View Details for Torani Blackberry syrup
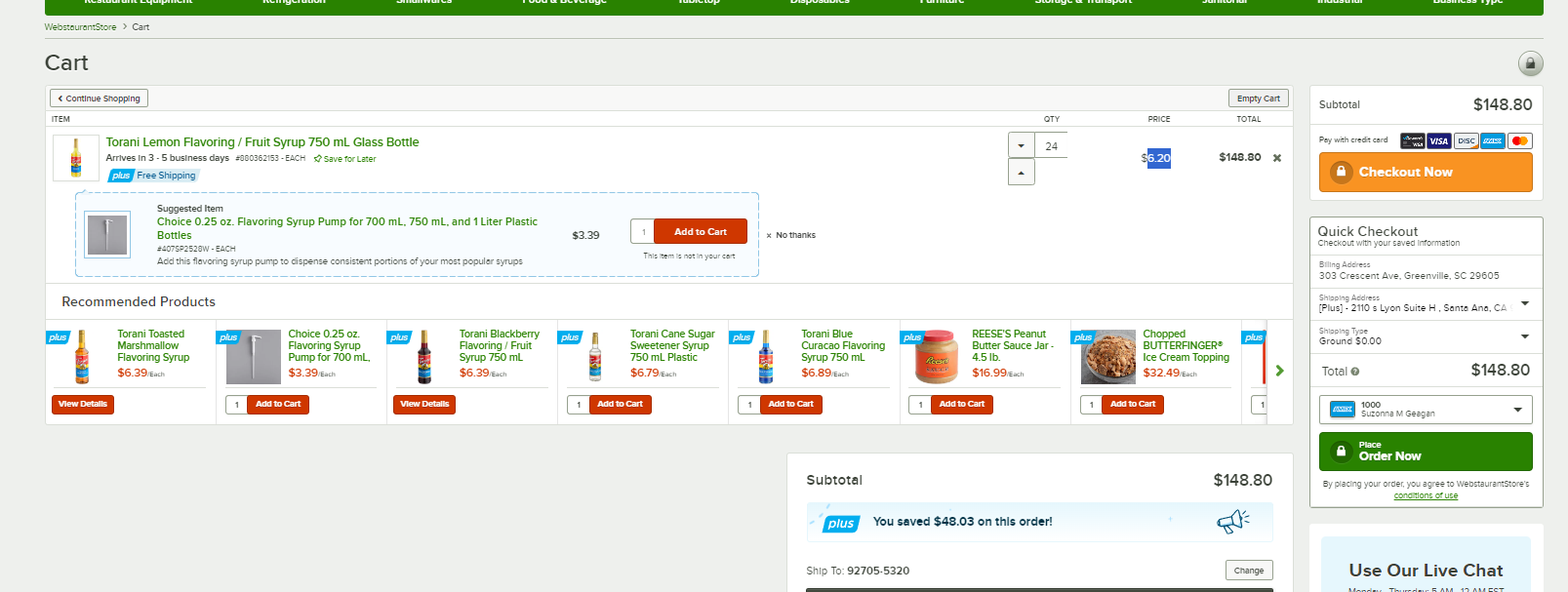1568x592 pixels. coord(424,405)
